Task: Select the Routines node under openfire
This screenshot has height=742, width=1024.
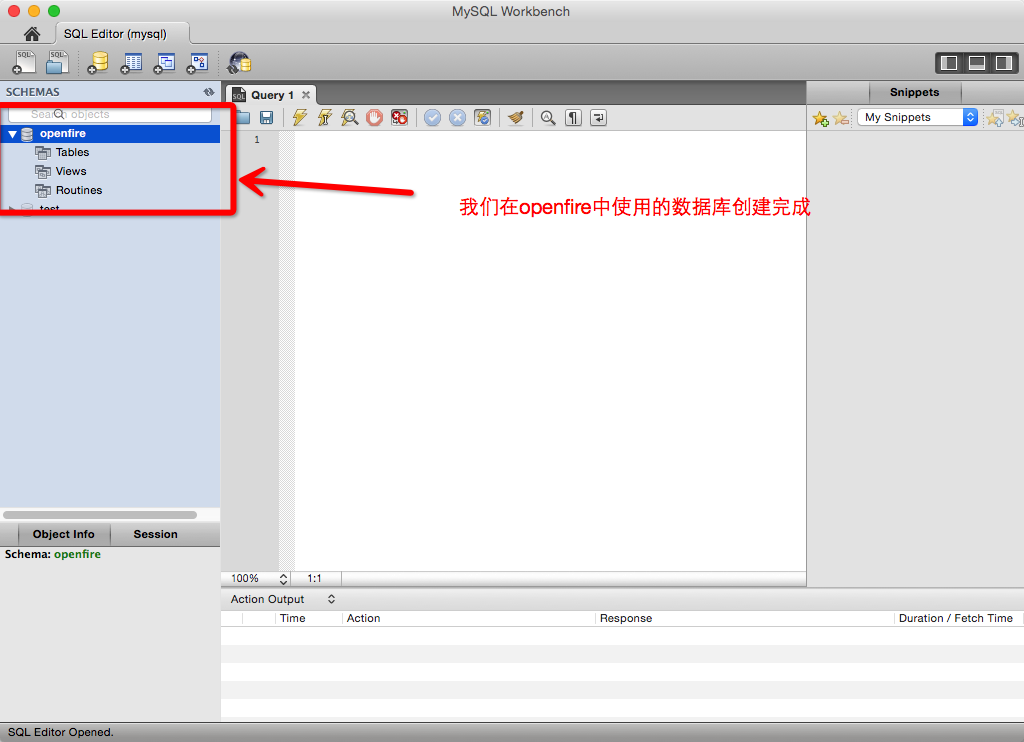Action: point(78,190)
